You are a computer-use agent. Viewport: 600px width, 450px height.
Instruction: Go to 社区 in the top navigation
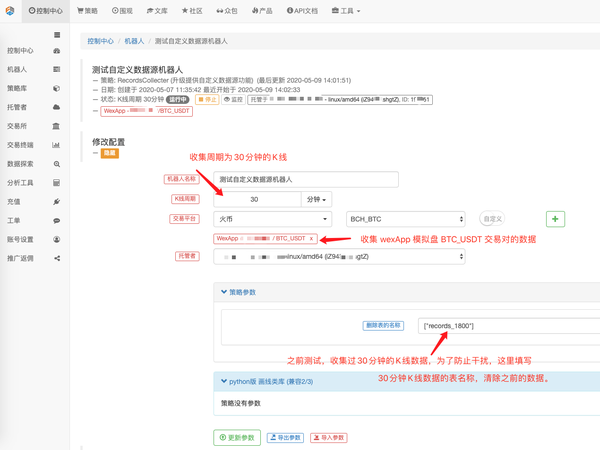point(191,11)
